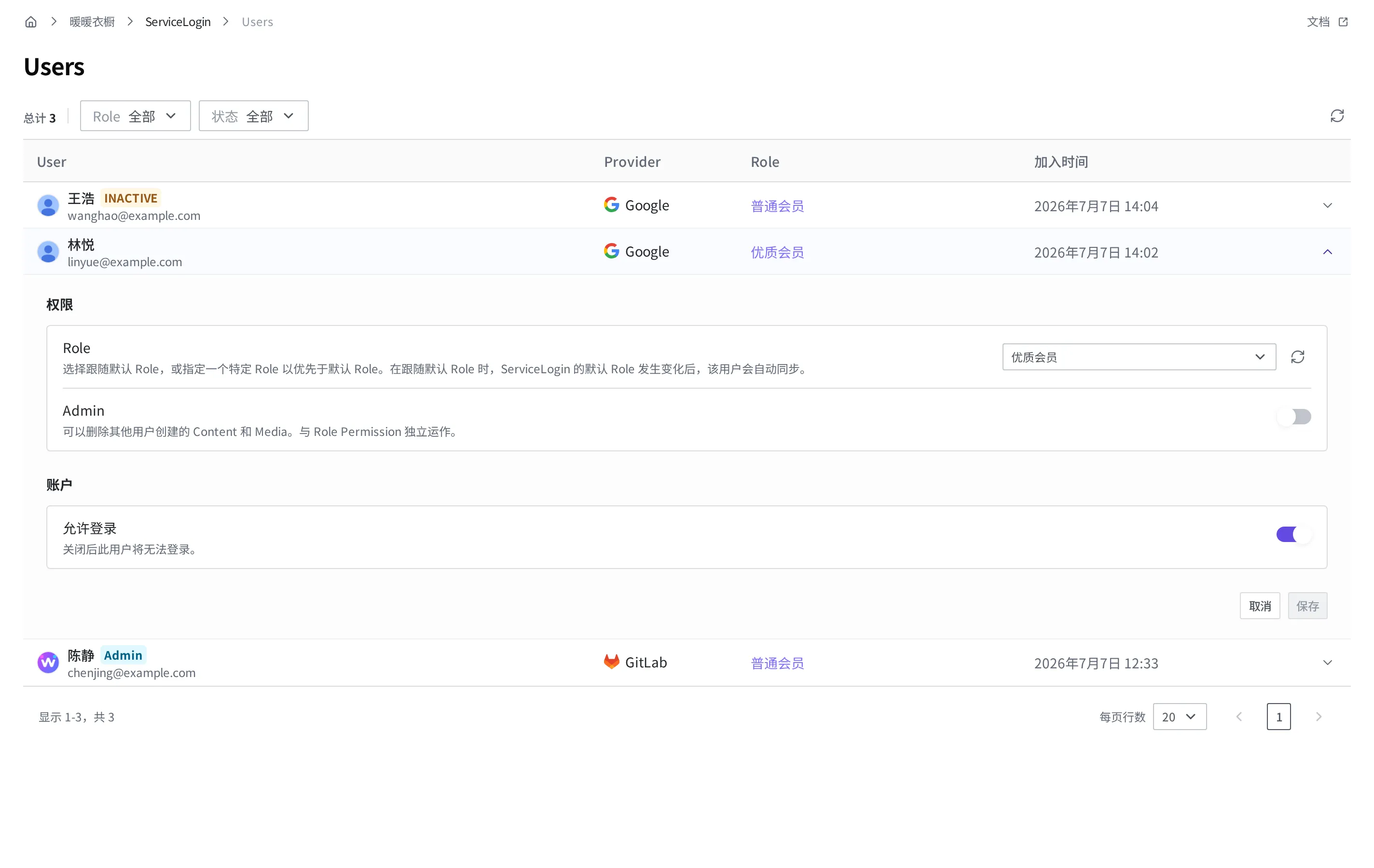Click the 2026年7月7日 14:02 join time

point(1096,252)
